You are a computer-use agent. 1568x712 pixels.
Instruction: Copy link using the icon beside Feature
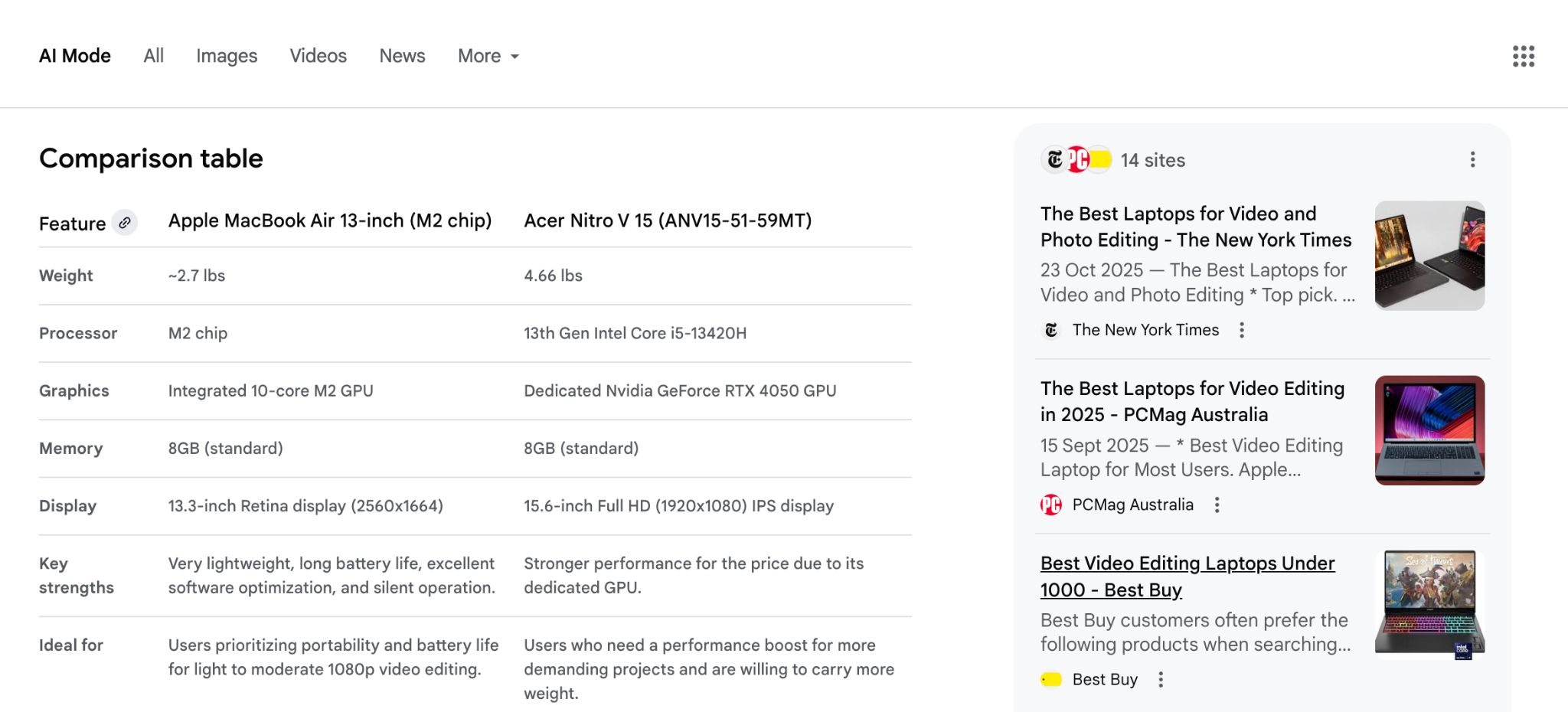point(125,223)
